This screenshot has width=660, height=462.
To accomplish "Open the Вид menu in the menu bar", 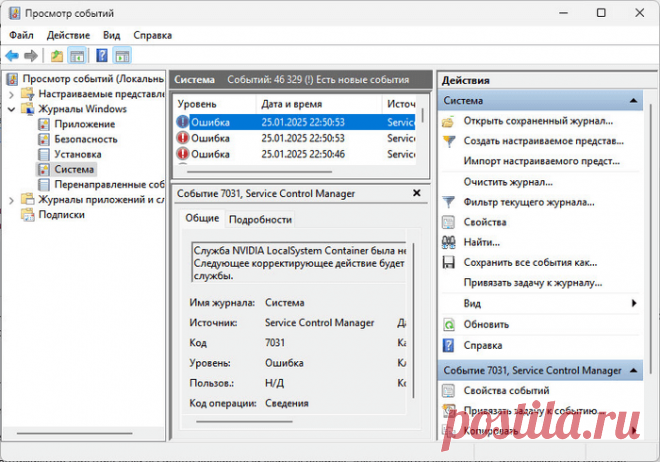I will (x=112, y=35).
